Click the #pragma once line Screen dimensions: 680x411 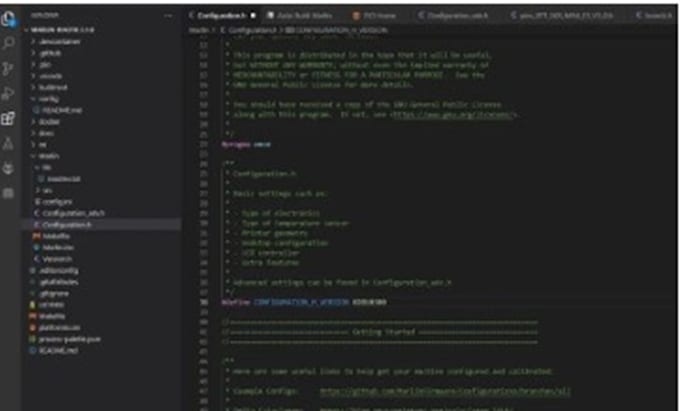click(x=246, y=144)
